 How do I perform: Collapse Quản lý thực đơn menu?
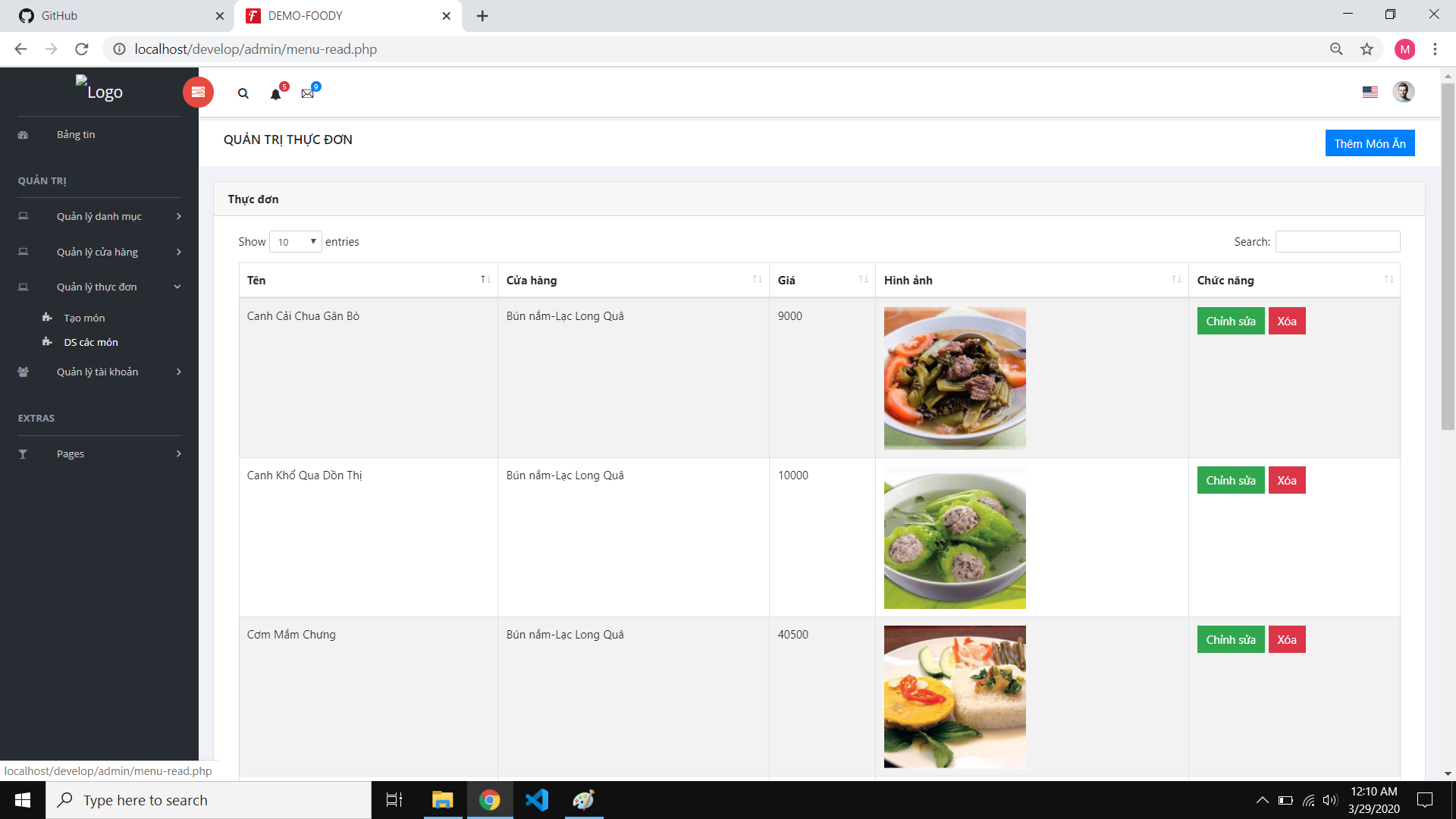99,287
